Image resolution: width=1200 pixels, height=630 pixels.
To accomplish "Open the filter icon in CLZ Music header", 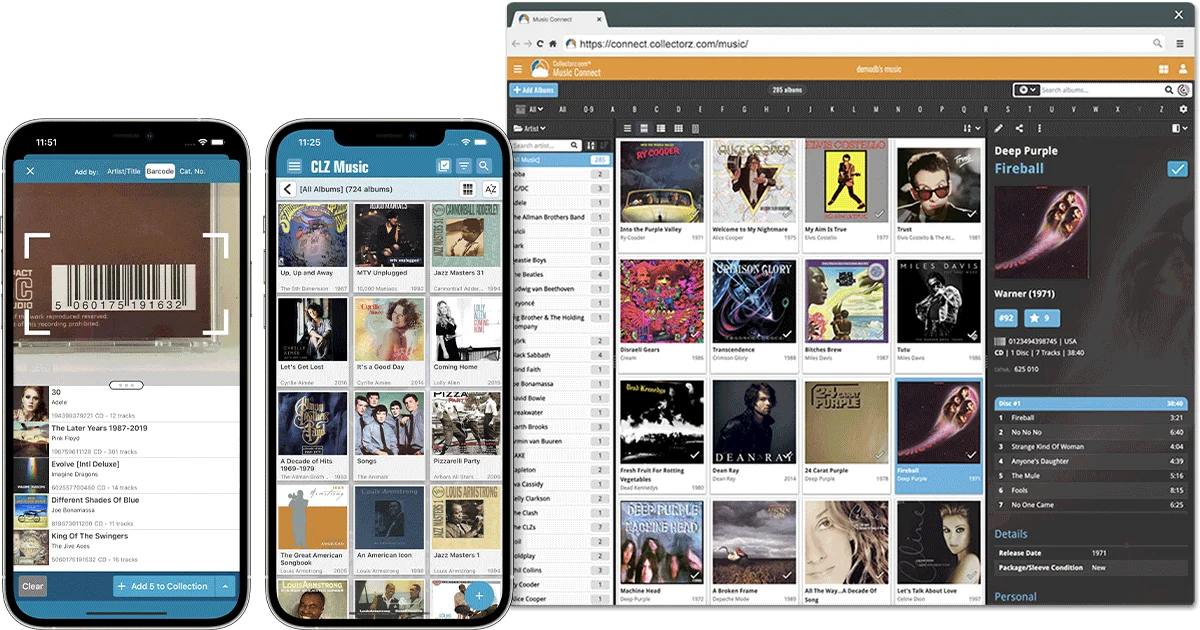I will point(464,166).
